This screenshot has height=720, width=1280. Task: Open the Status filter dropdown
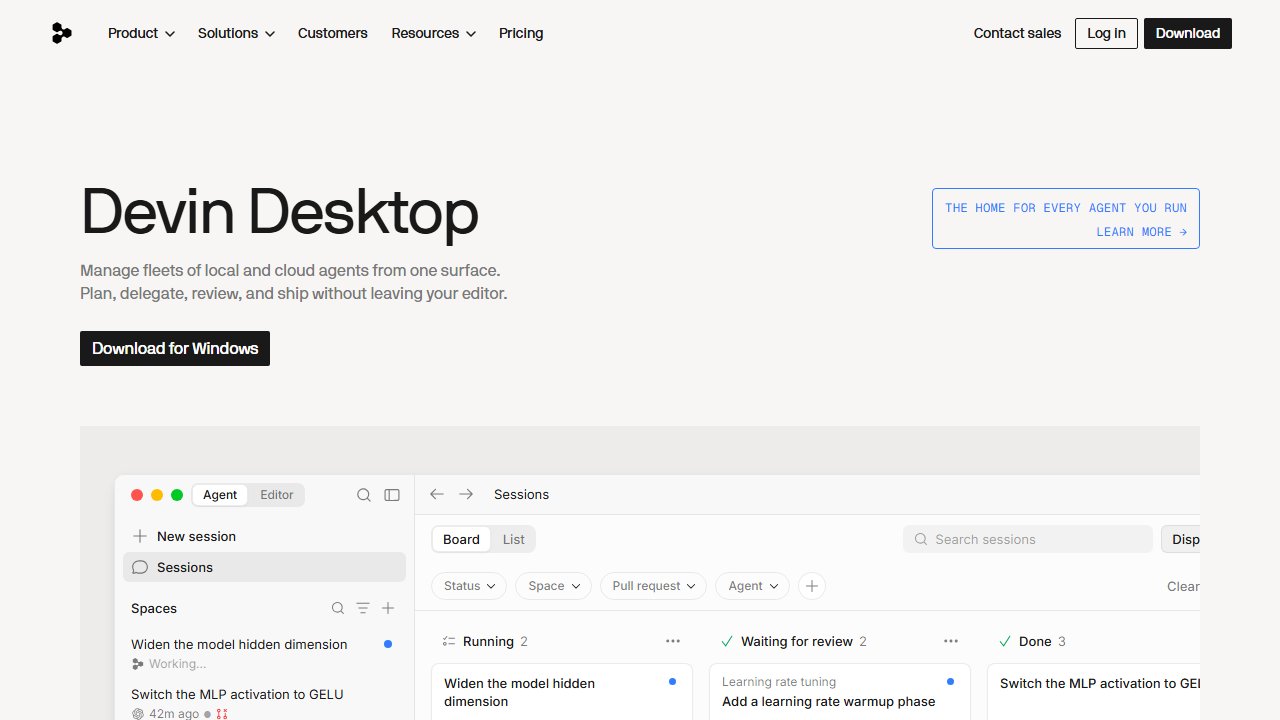pos(470,586)
